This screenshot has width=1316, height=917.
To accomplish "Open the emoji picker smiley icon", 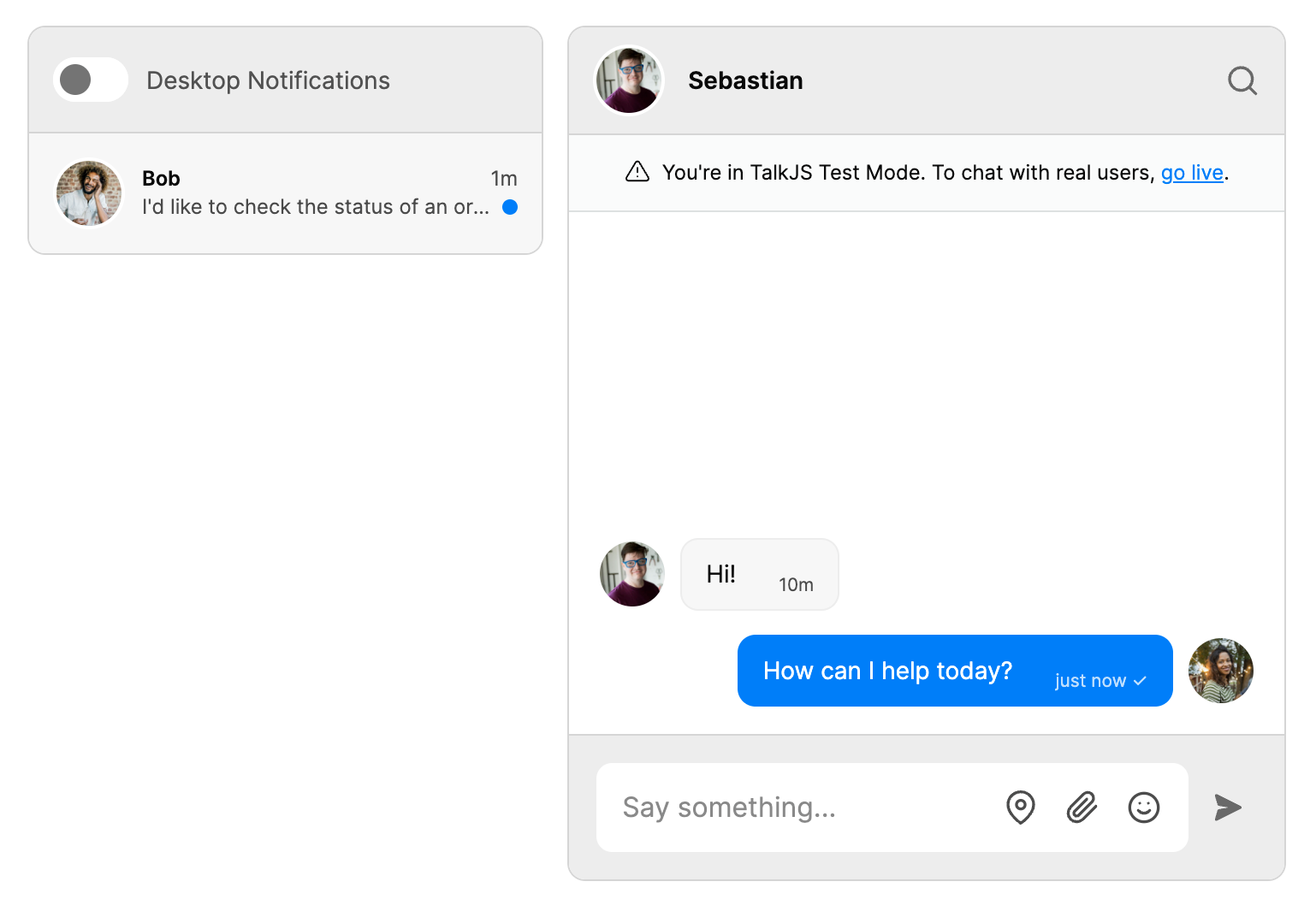I will pyautogui.click(x=1143, y=808).
